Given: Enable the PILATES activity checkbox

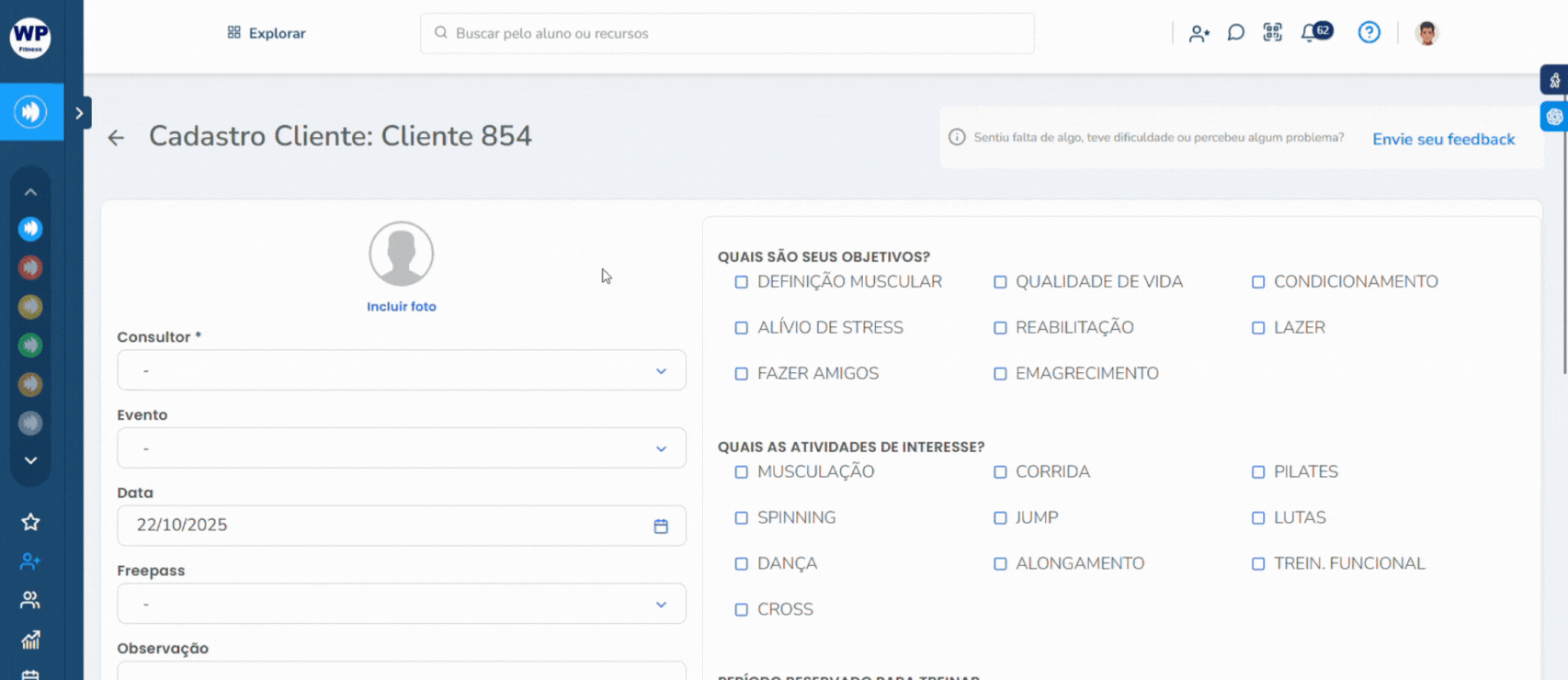Looking at the screenshot, I should pyautogui.click(x=1258, y=472).
